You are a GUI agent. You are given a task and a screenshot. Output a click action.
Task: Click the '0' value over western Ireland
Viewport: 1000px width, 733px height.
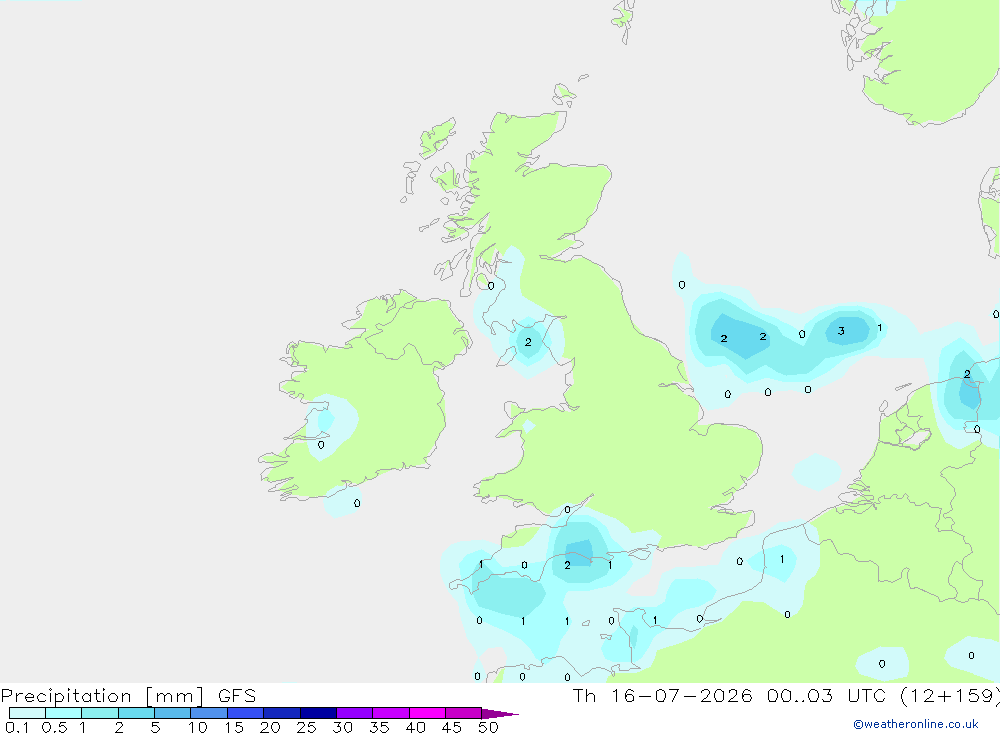321,445
